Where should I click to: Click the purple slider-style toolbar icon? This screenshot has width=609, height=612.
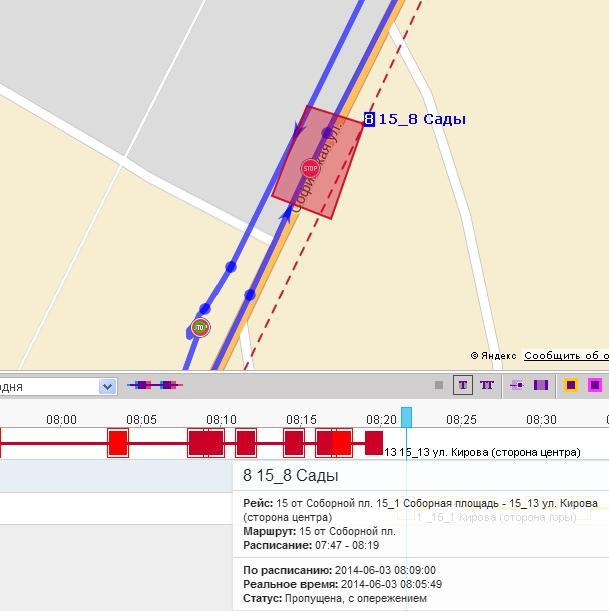click(x=517, y=385)
